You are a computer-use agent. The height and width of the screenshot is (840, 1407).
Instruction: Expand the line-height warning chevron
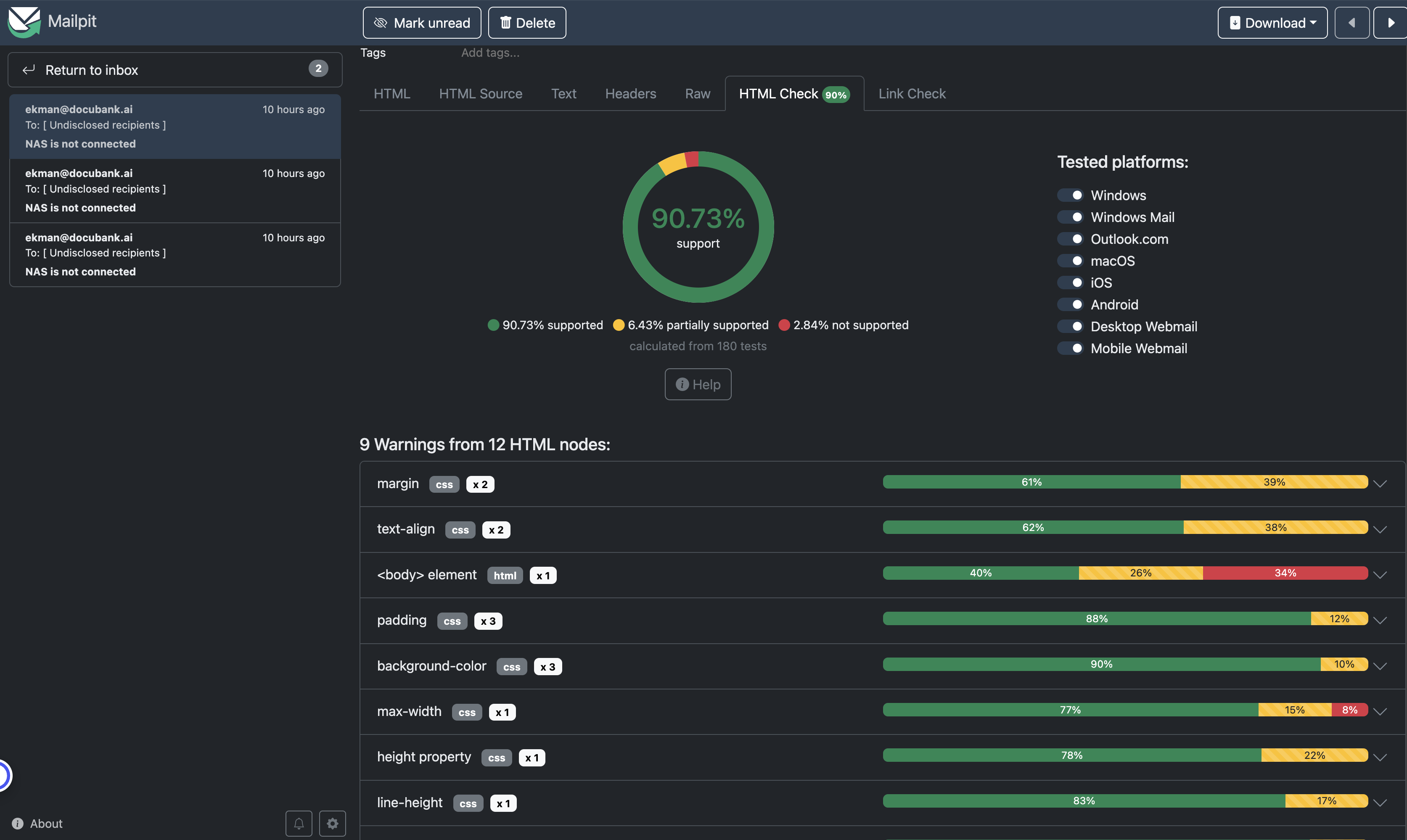tap(1380, 803)
